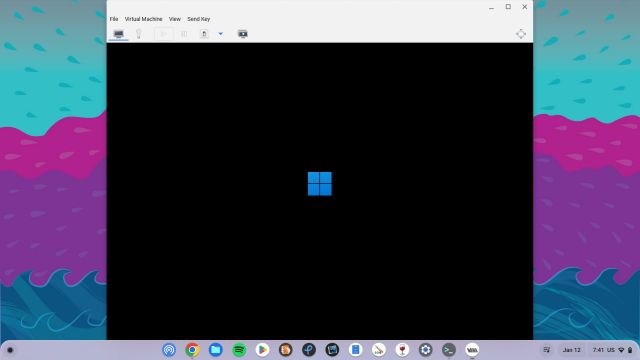
Task: Open Spotify from the shelf
Action: (x=239, y=350)
